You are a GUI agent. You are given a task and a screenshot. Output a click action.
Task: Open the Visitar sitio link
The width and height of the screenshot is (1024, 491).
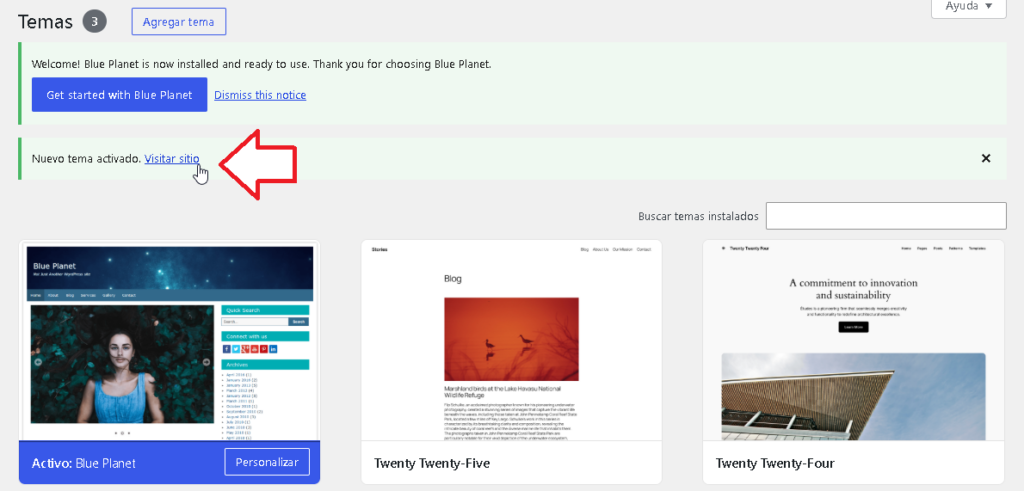tap(172, 159)
